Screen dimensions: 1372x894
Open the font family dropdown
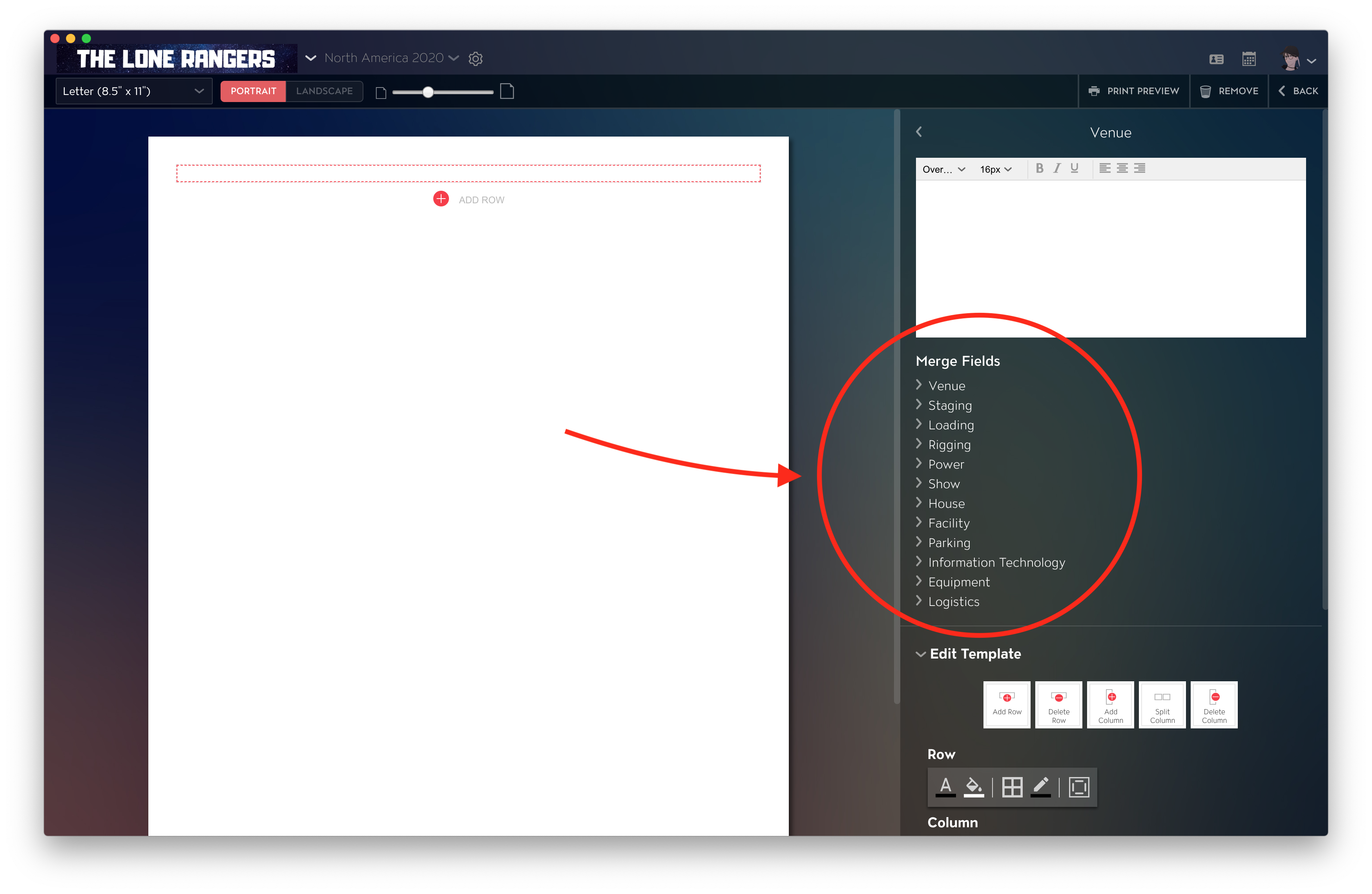click(x=944, y=170)
